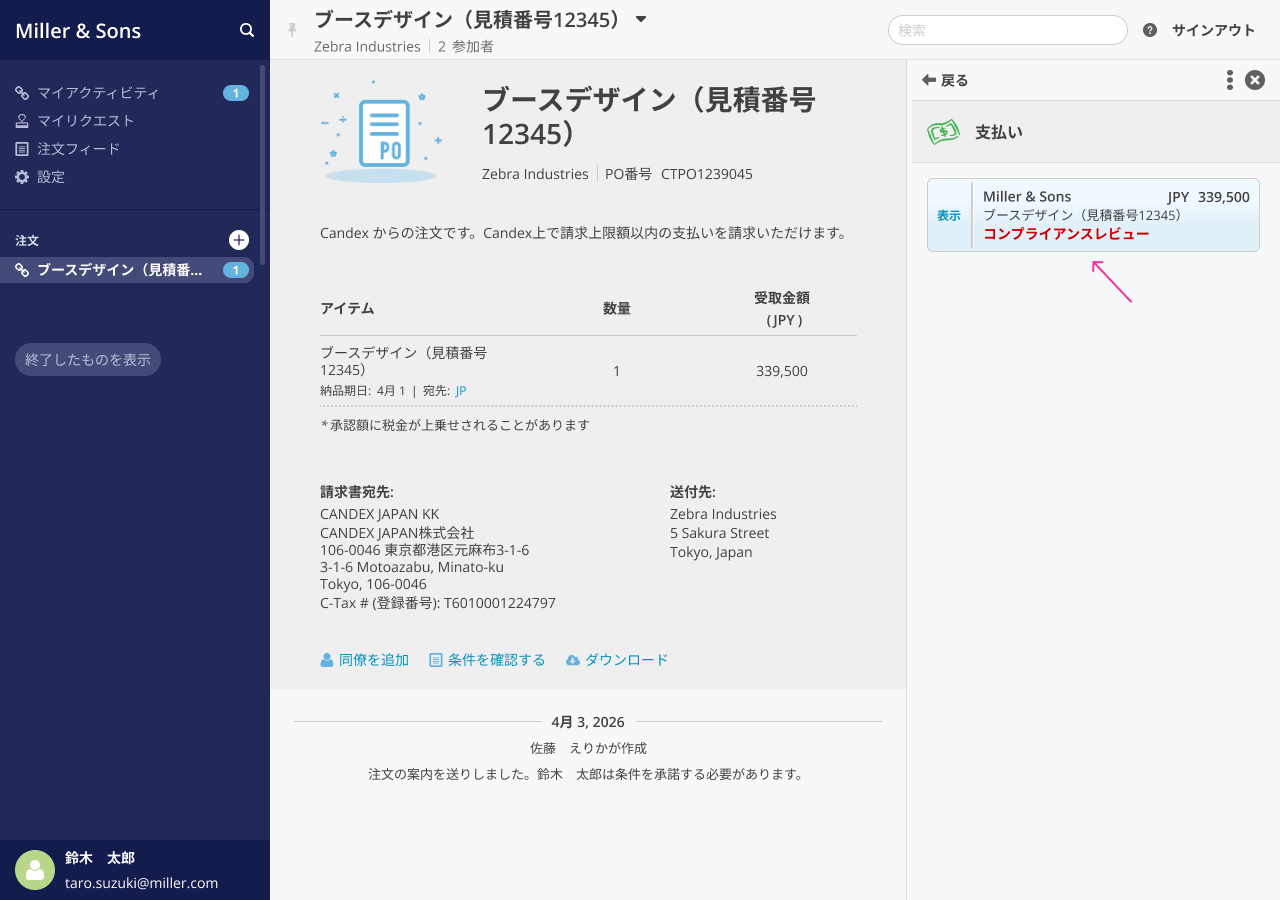
Task: Click the taro.suzuki@miller.com email
Action: (141, 883)
